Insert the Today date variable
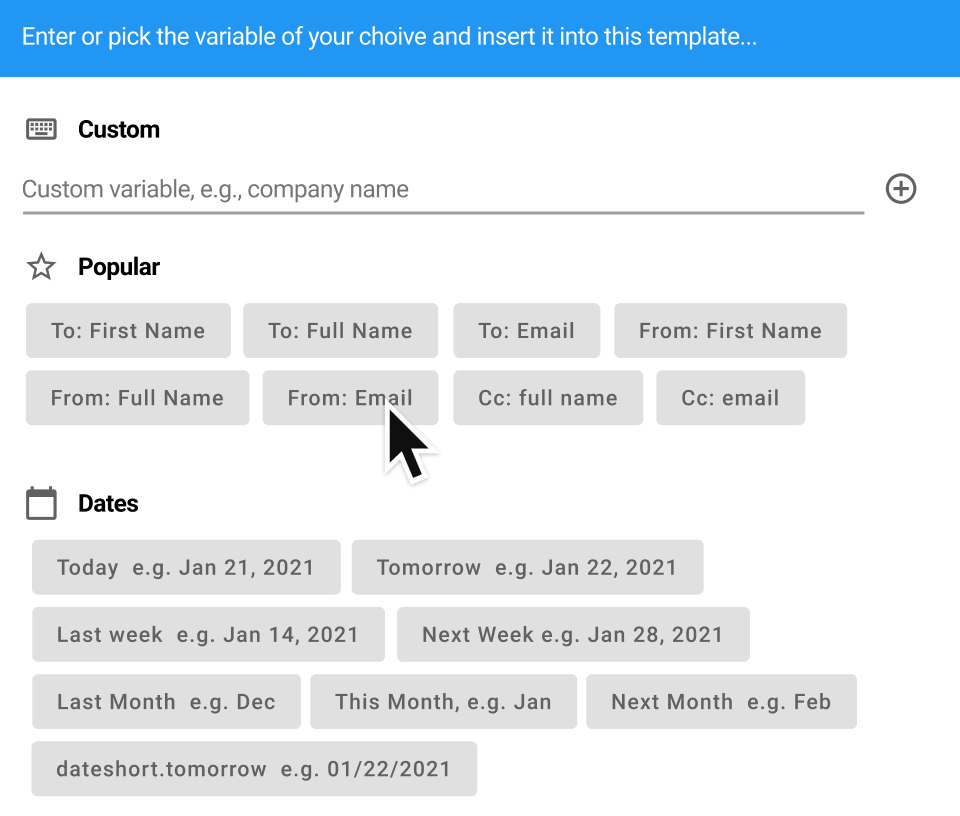Screen dimensions: 960x816 186,567
